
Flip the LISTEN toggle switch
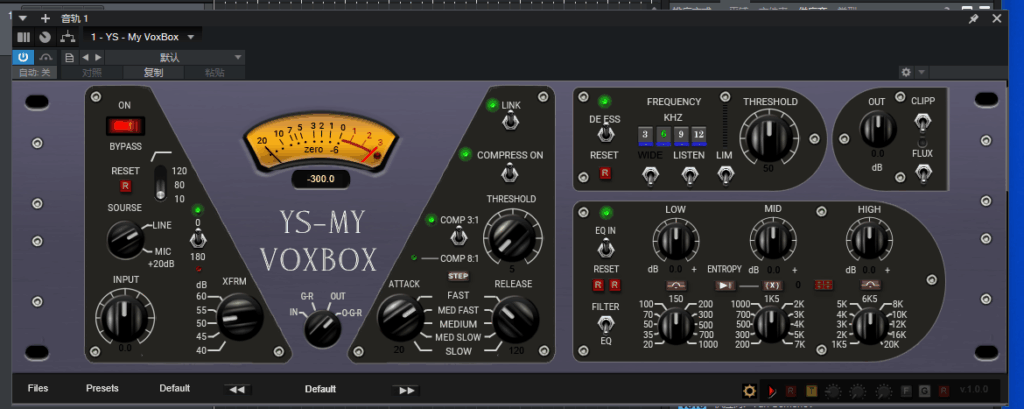(x=689, y=176)
